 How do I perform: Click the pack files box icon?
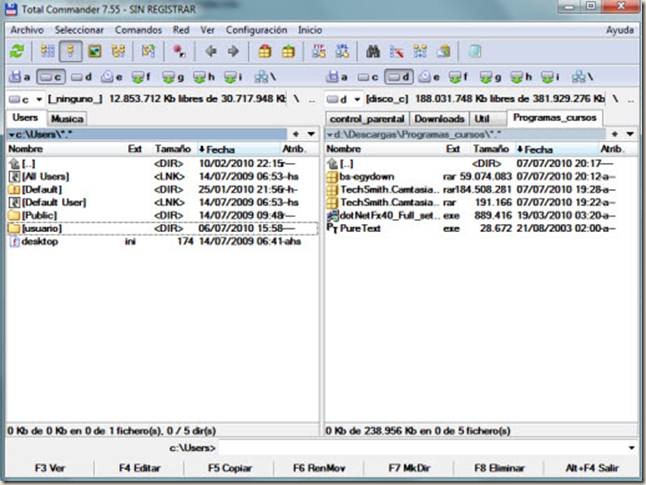265,52
